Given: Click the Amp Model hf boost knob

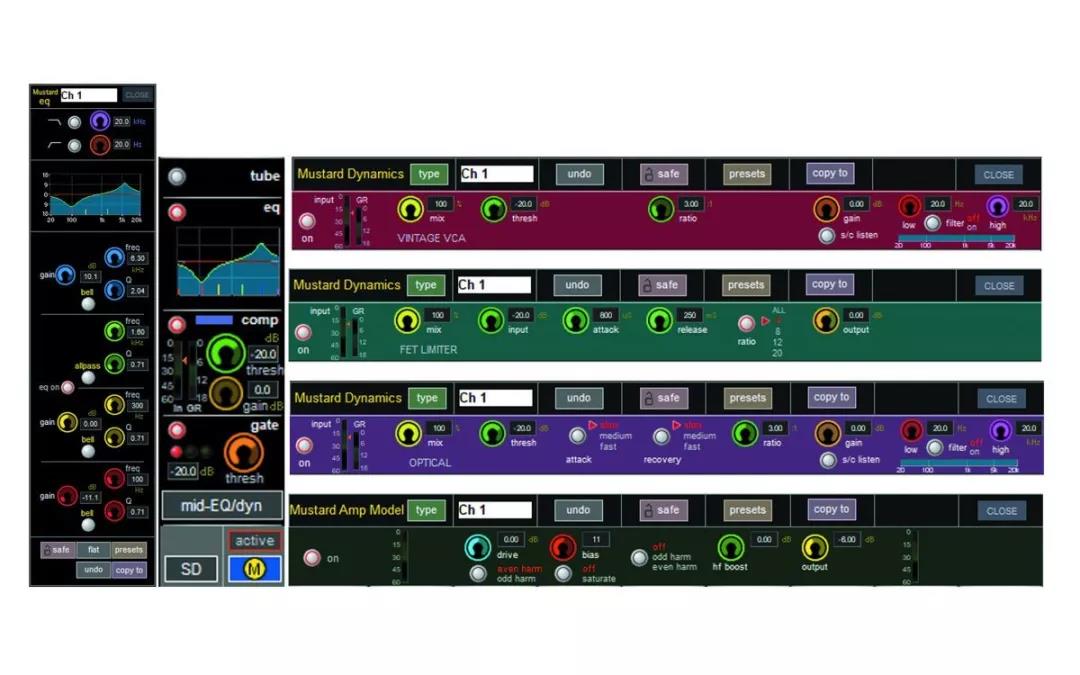Looking at the screenshot, I should [x=731, y=548].
